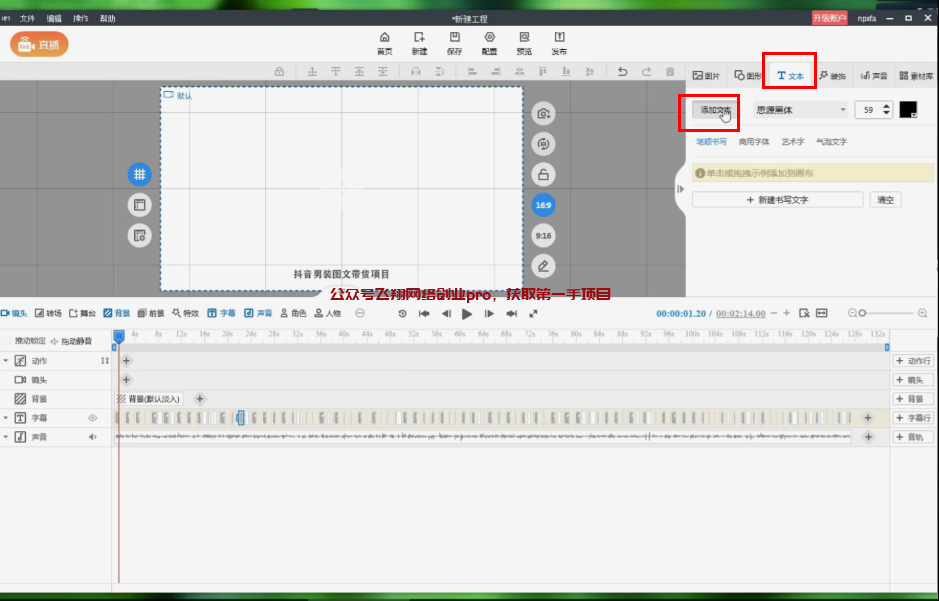The width and height of the screenshot is (939, 601).
Task: Toggle the grid display button
Action: 139,174
